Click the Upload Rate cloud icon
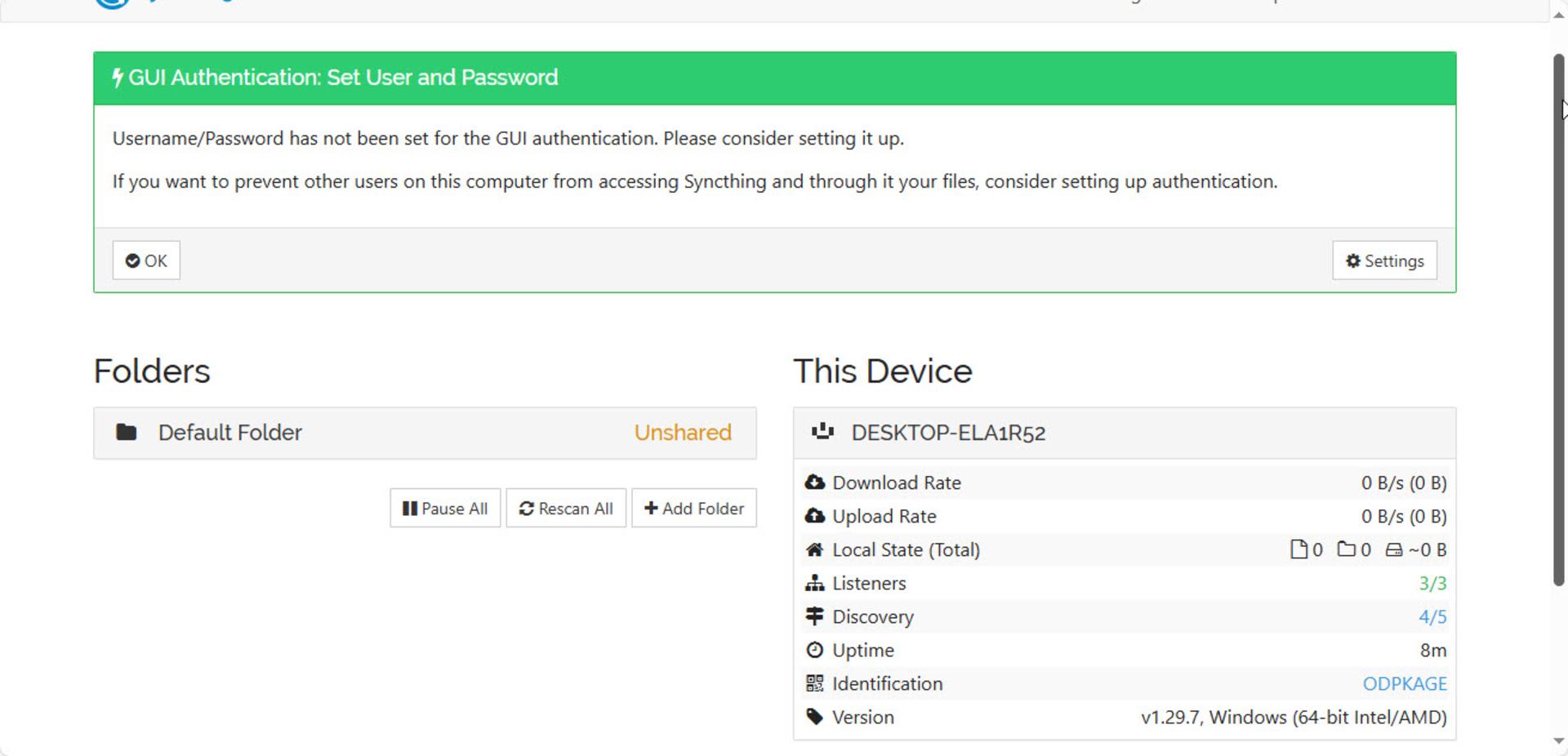The height and width of the screenshot is (756, 1568). (x=814, y=516)
